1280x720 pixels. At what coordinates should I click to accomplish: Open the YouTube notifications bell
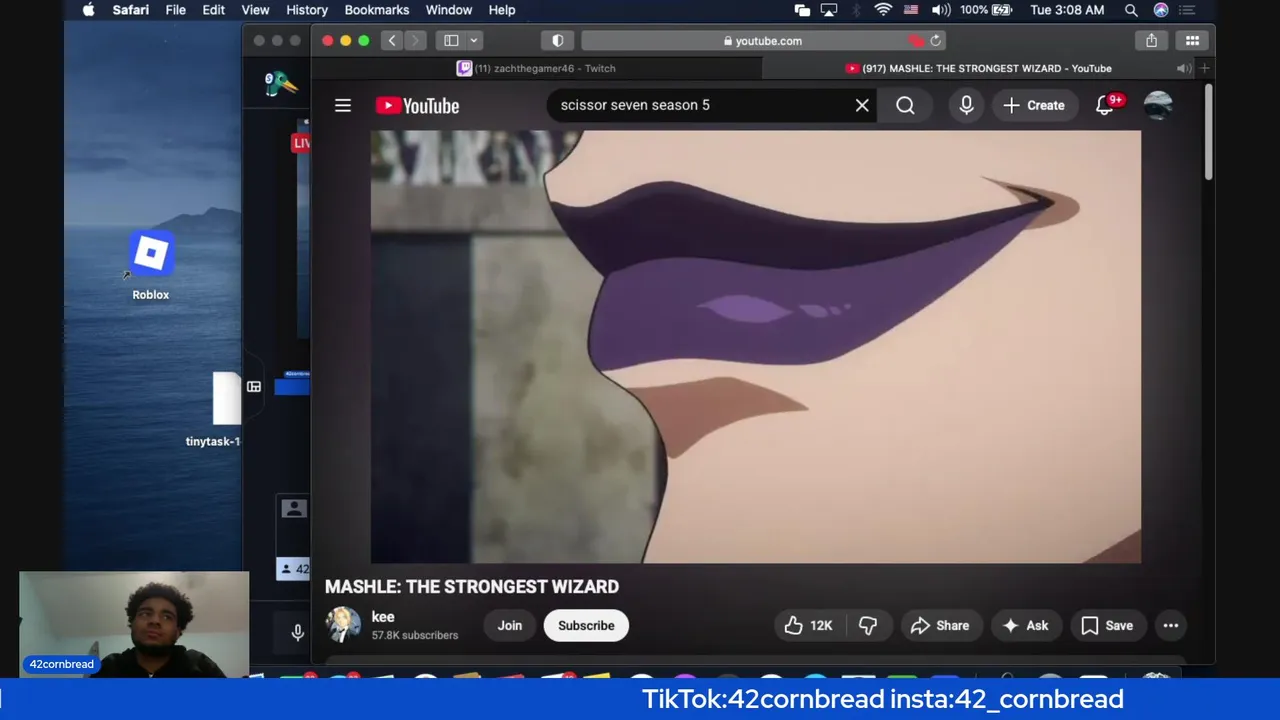click(x=1105, y=105)
